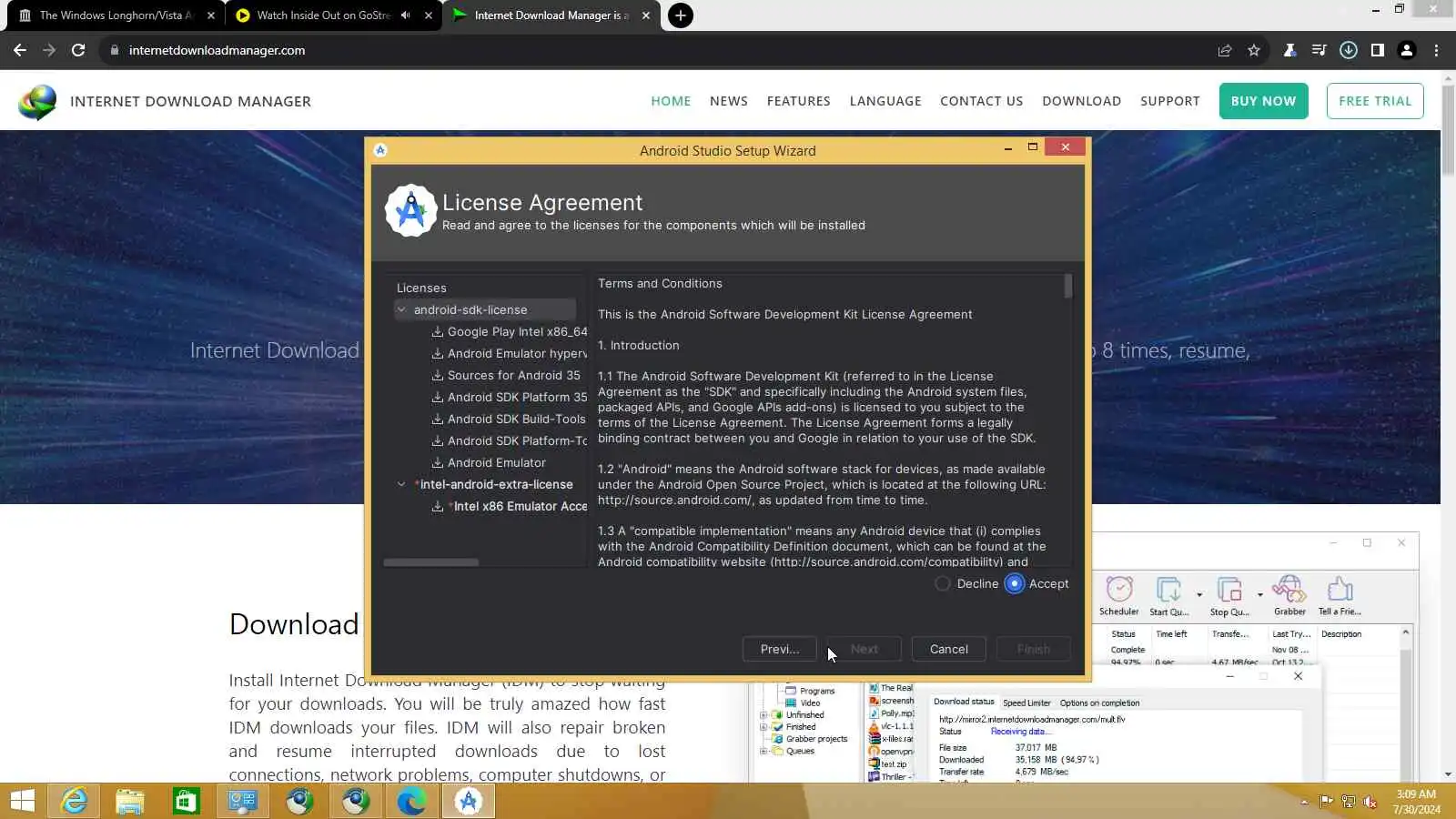Open the Windows Store from the taskbar
The height and width of the screenshot is (819, 1456).
pos(187,801)
